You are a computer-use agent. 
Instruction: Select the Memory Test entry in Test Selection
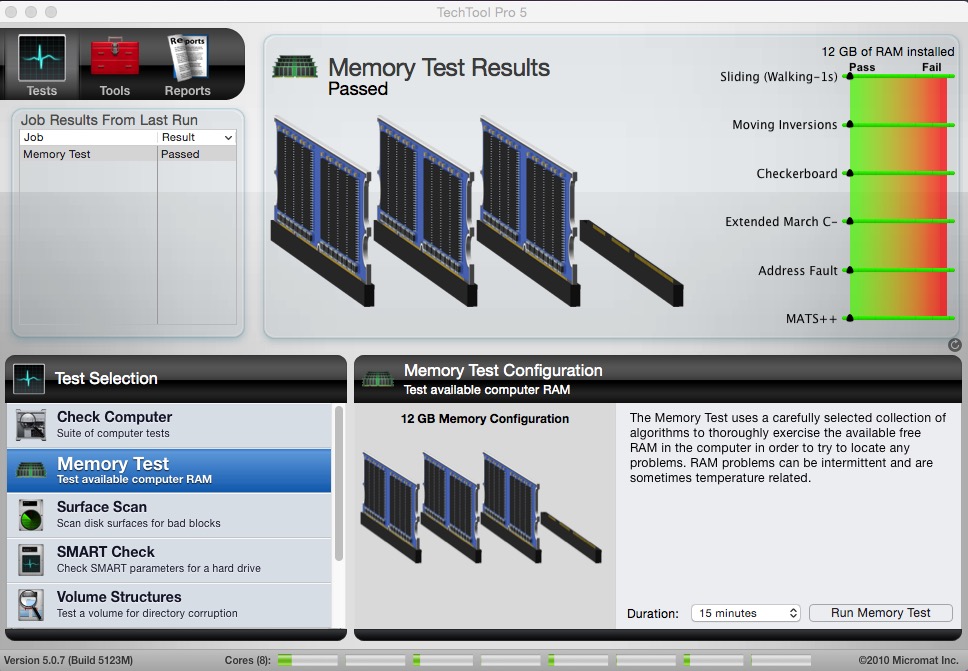169,470
